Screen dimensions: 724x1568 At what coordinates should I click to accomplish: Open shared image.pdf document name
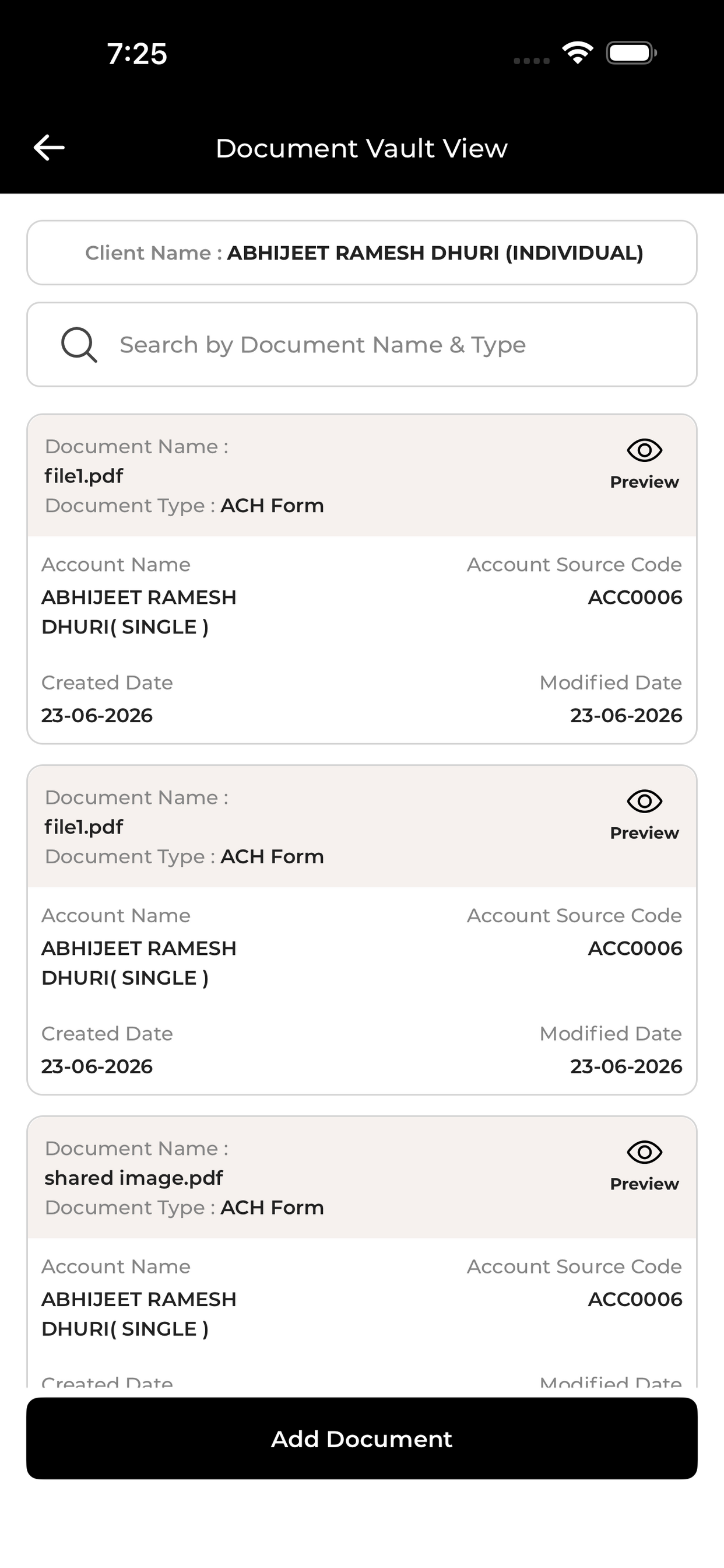(x=134, y=1178)
